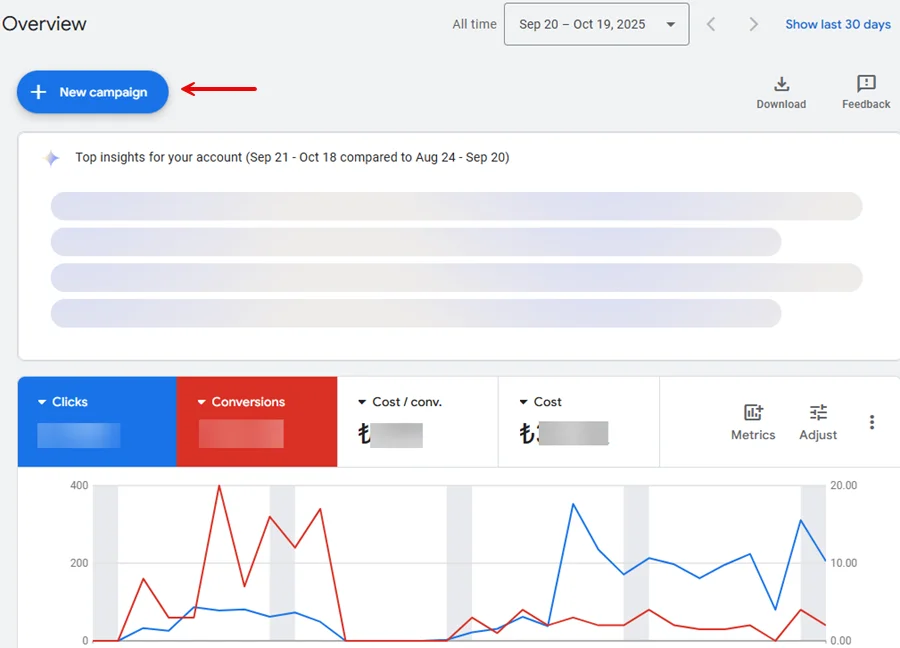Click the Top insights for your account heading
The width and height of the screenshot is (900, 648).
[x=292, y=158]
